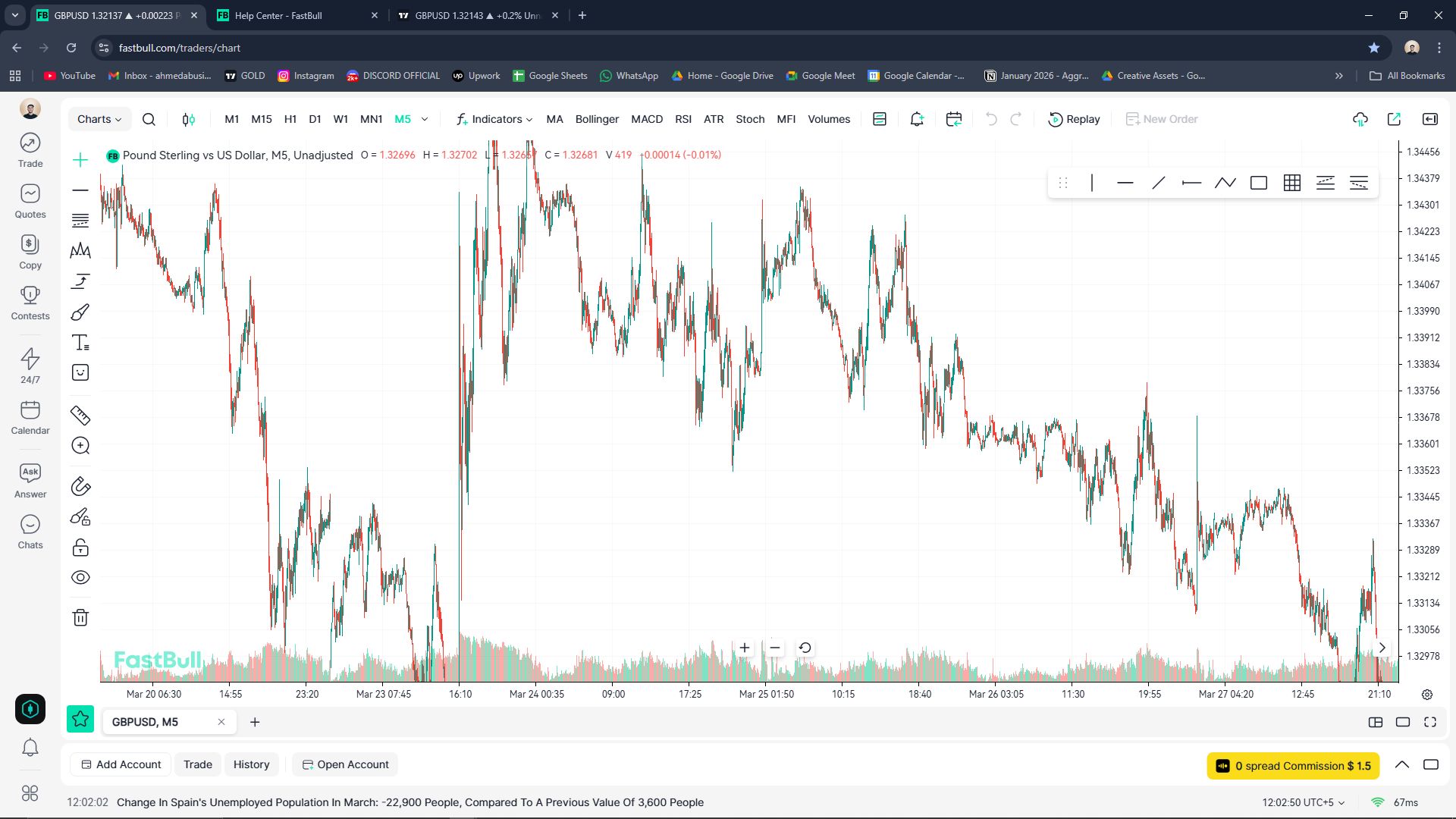Click the chart zoom-in plus control
The width and height of the screenshot is (1456, 819).
tap(745, 648)
